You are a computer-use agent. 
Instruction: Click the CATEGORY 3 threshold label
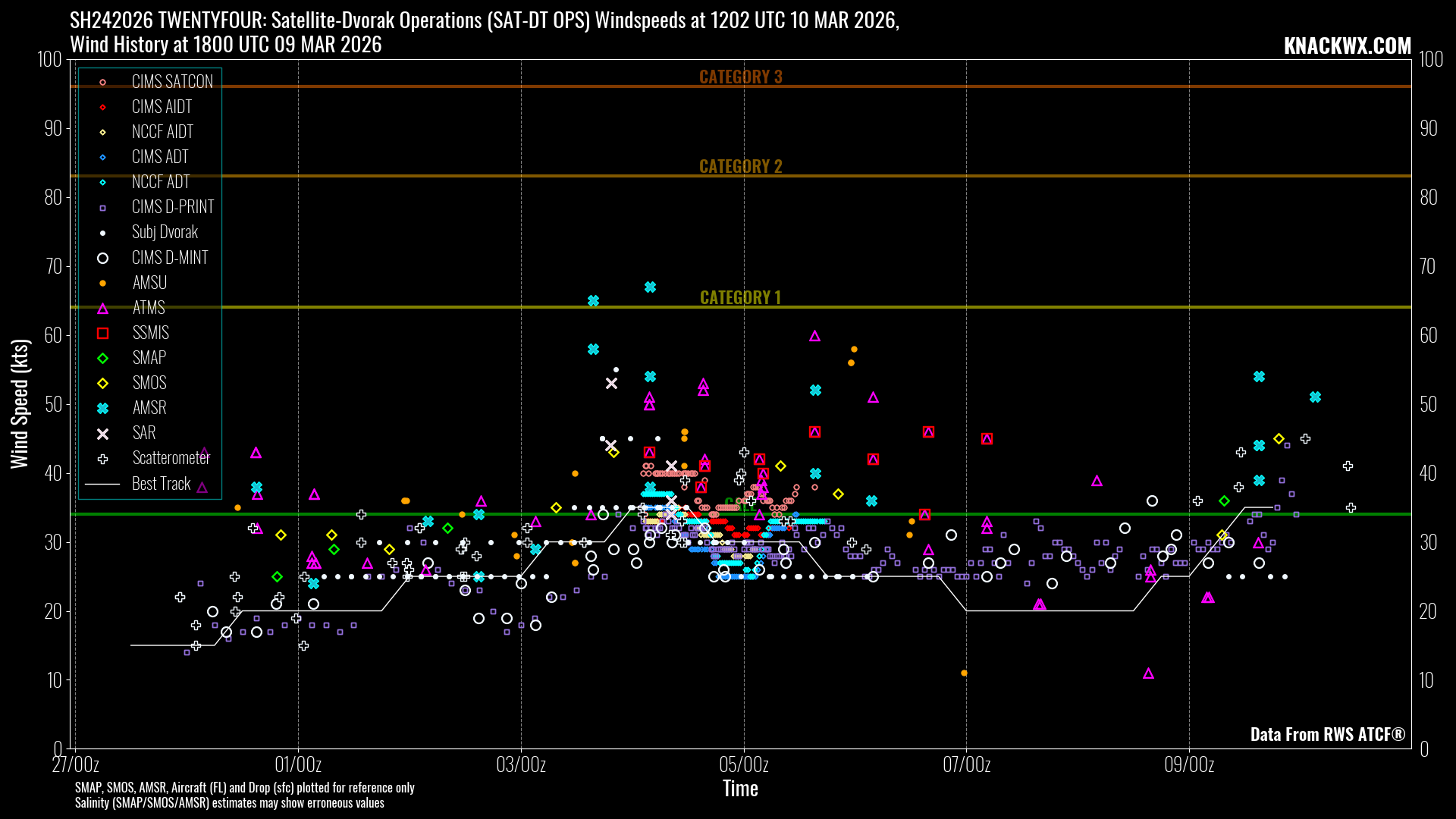point(740,77)
